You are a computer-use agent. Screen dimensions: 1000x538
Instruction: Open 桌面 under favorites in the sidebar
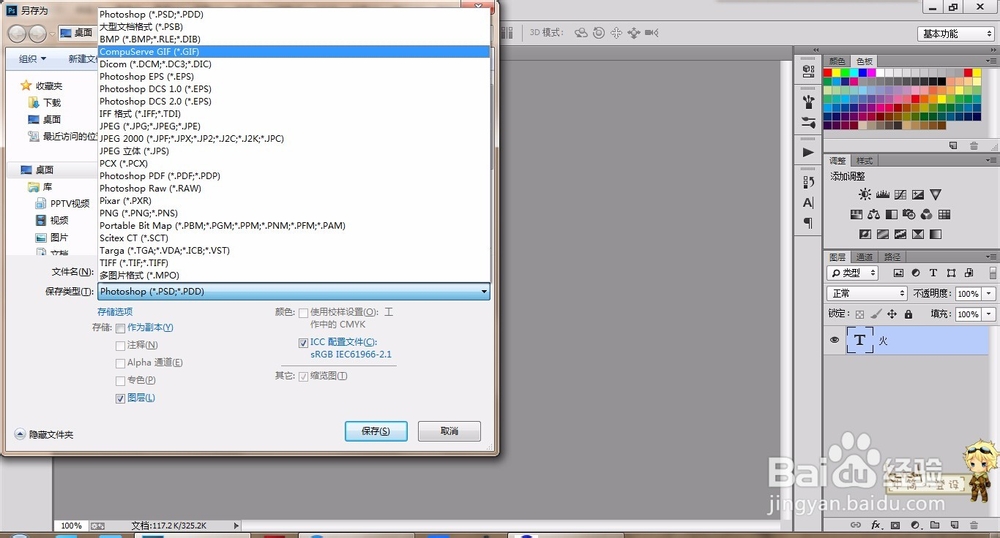tap(45, 119)
